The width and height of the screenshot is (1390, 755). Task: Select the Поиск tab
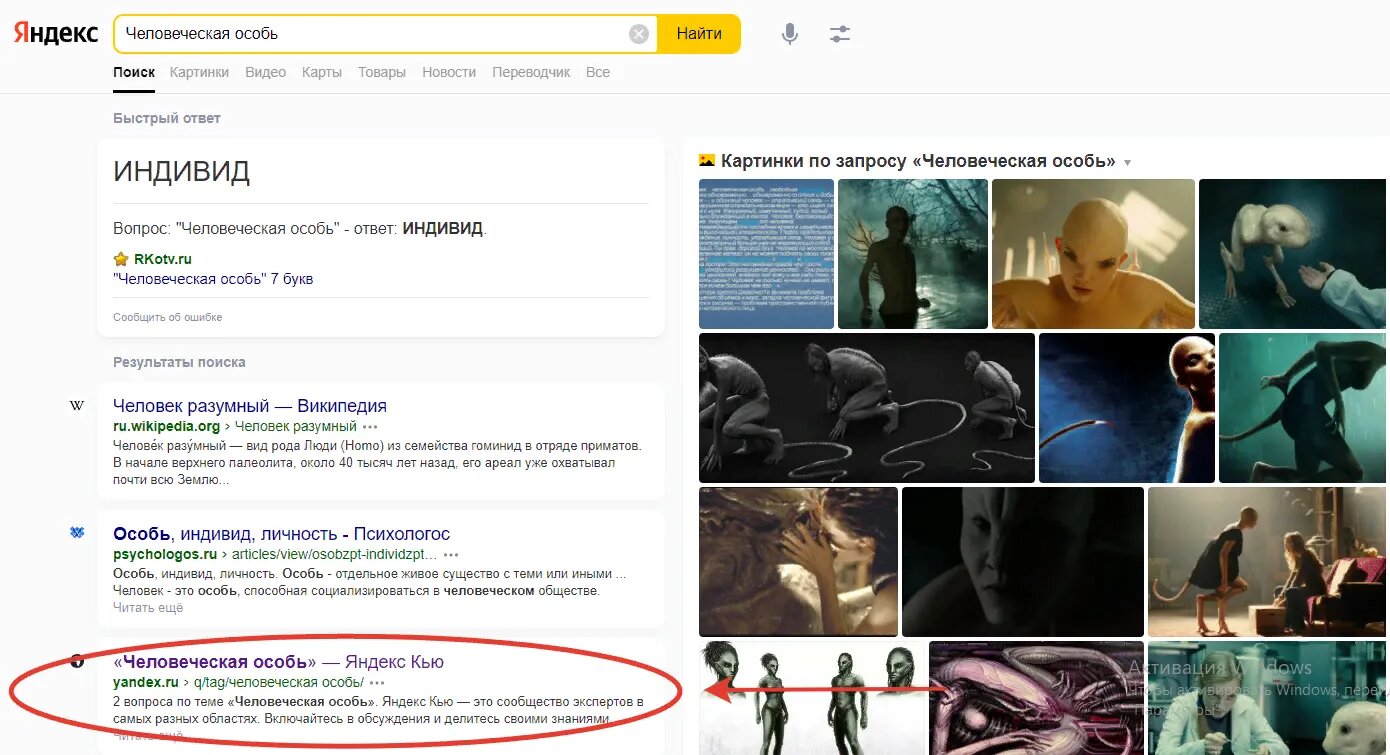134,72
